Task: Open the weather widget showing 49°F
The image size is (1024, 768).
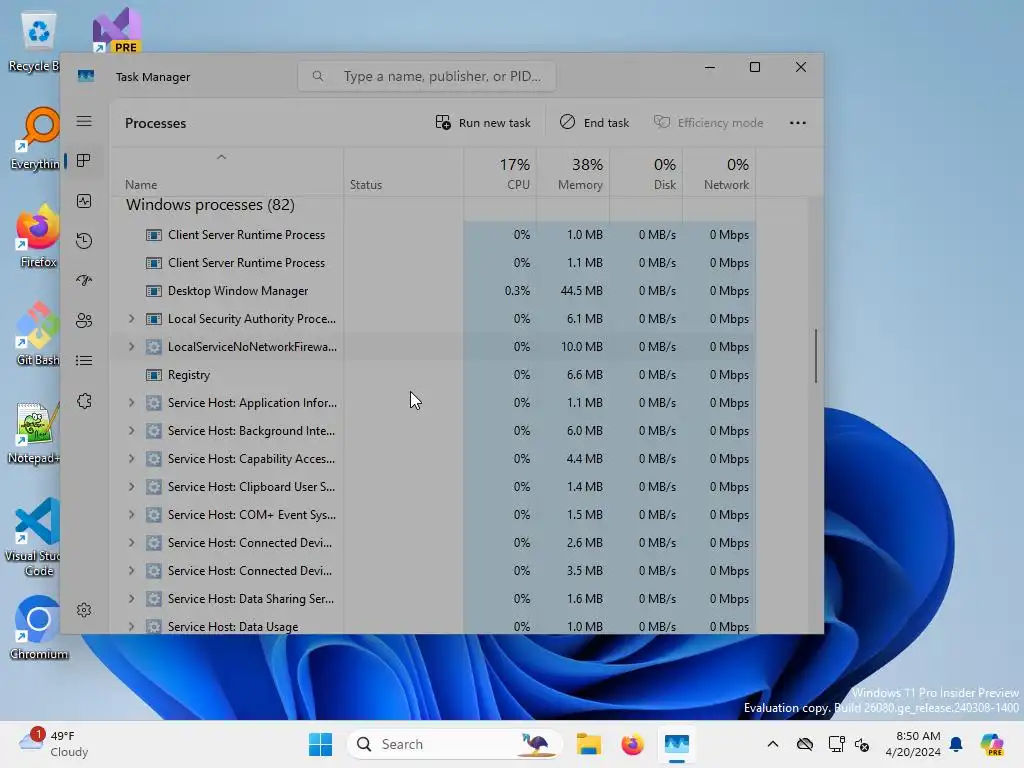Action: click(x=55, y=744)
